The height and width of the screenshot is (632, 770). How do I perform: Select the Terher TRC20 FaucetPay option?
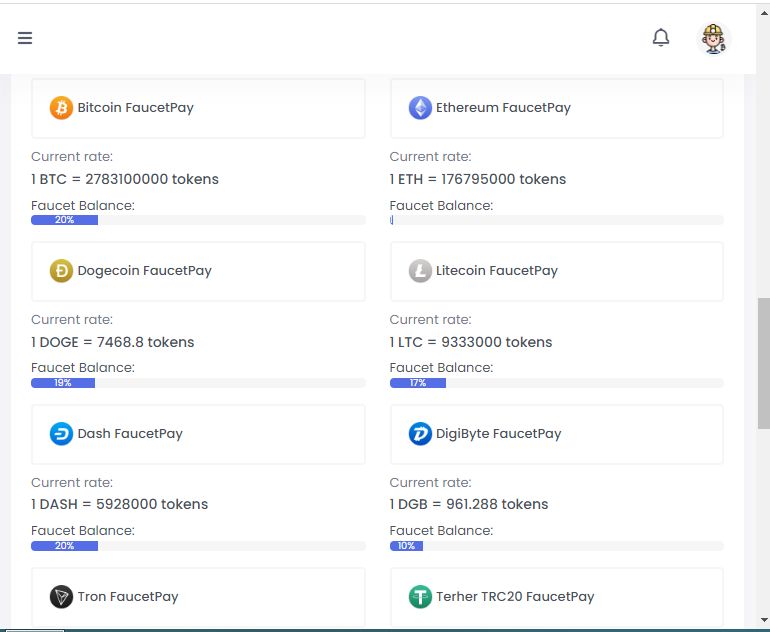pos(557,598)
